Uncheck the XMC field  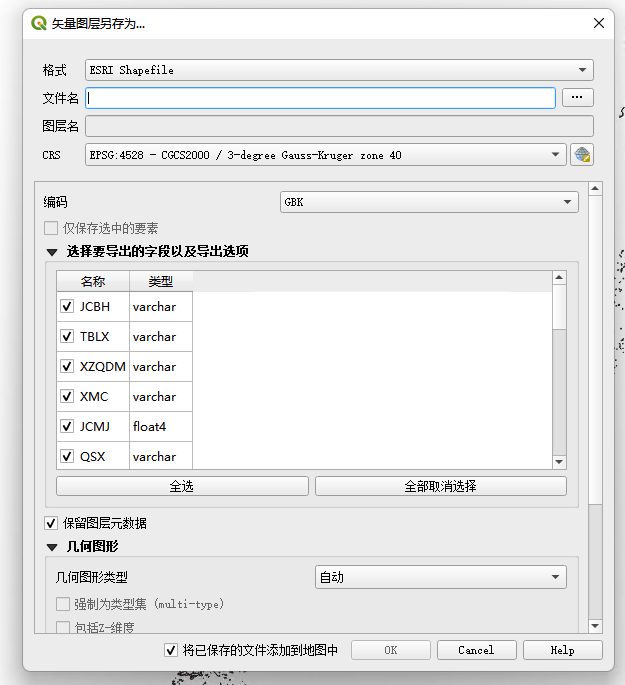(67, 397)
